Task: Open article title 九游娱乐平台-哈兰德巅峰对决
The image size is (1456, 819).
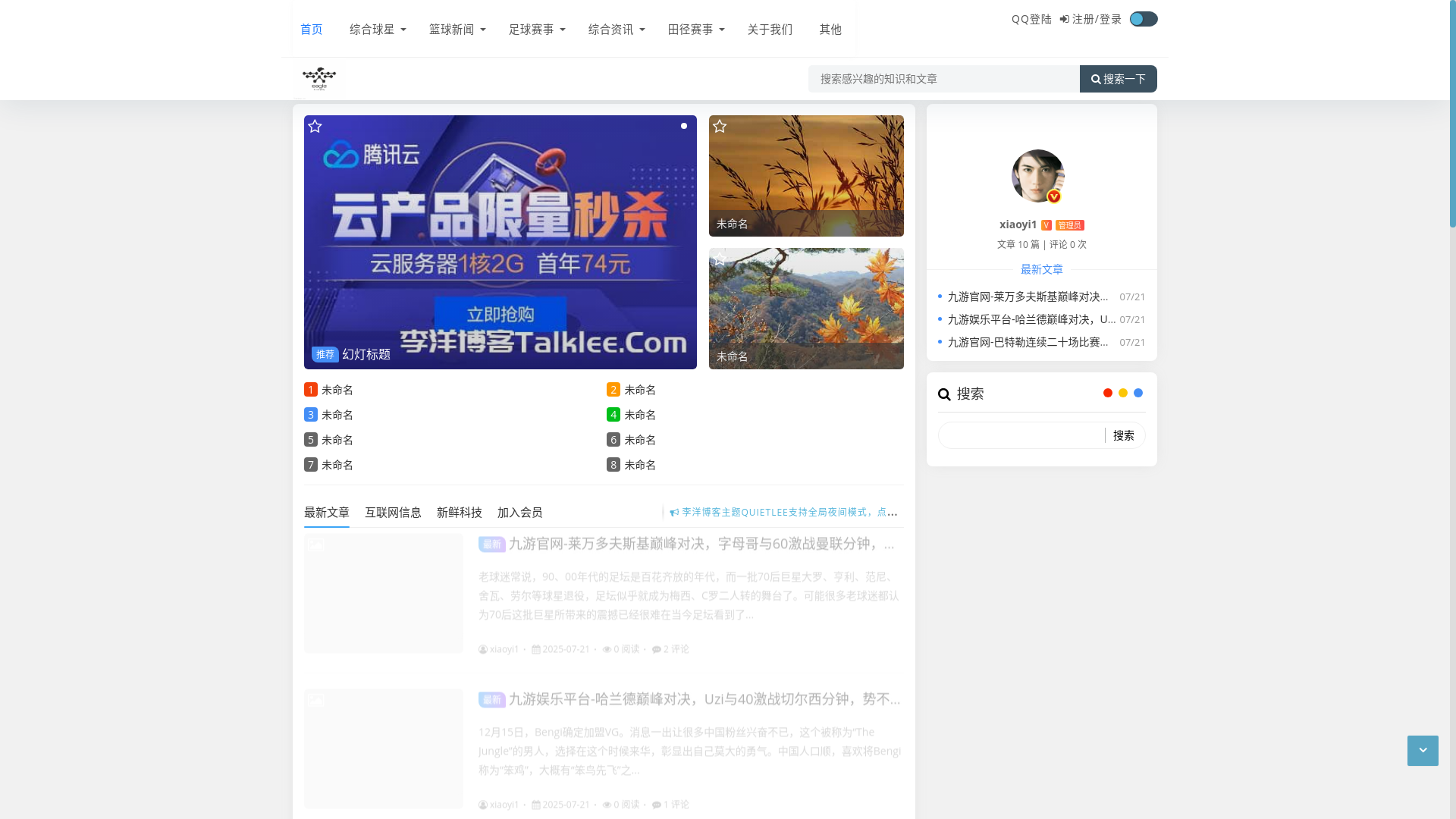Action: (704, 699)
